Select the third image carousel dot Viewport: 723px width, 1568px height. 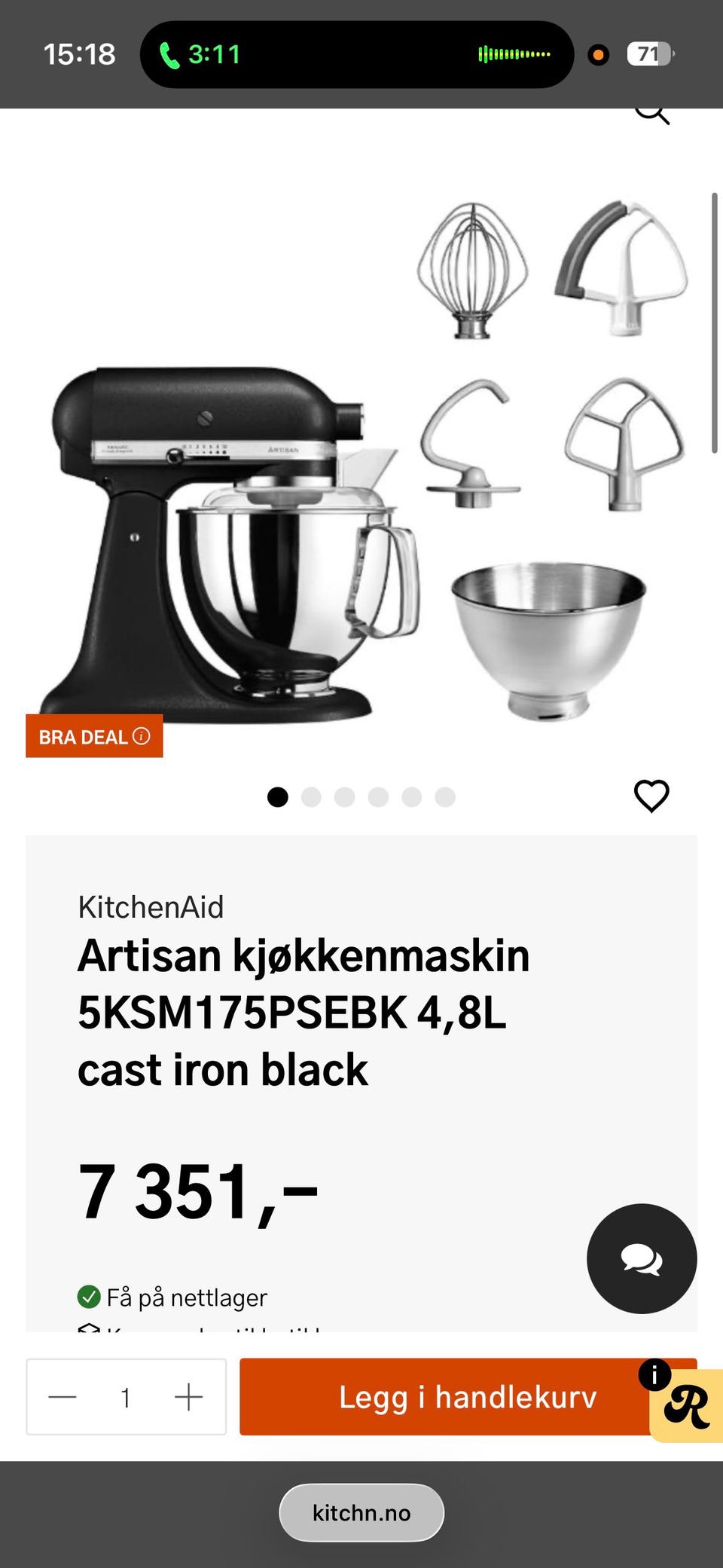[345, 797]
